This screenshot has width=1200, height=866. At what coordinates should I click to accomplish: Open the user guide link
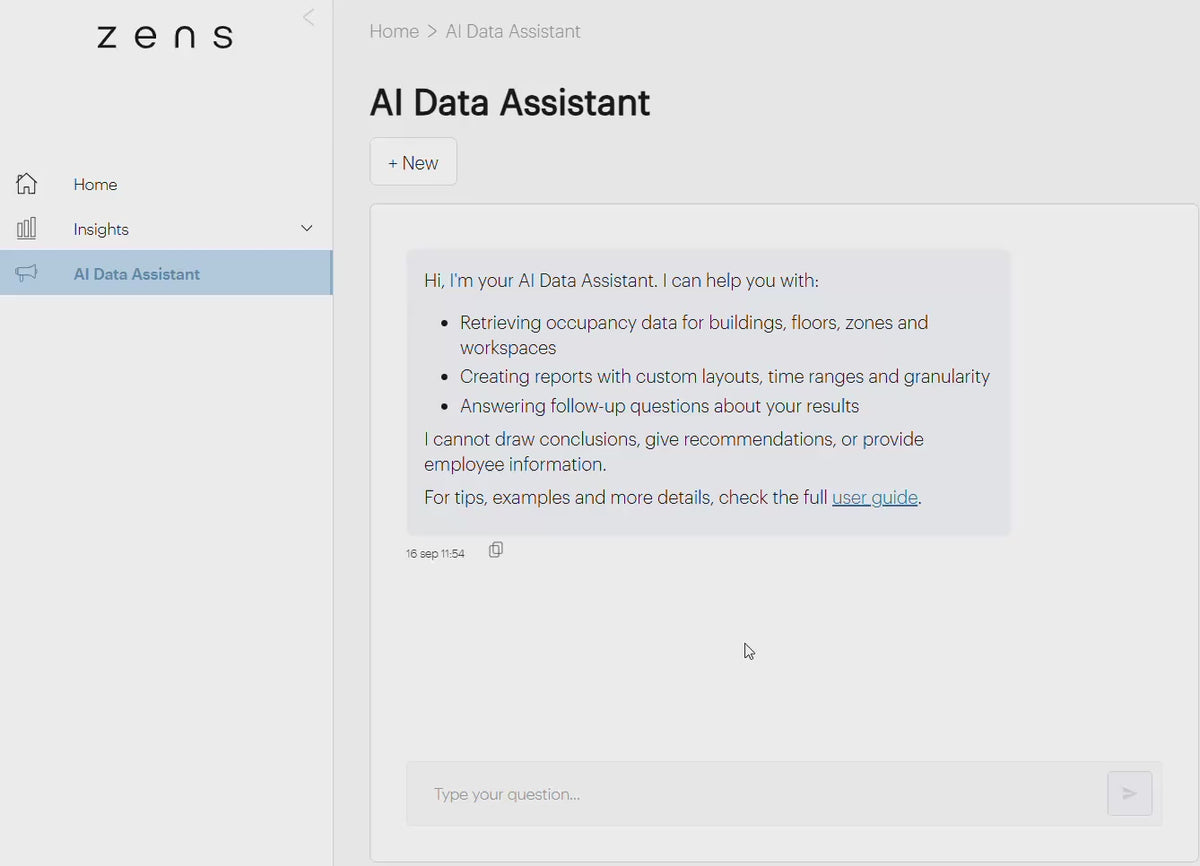(x=875, y=497)
